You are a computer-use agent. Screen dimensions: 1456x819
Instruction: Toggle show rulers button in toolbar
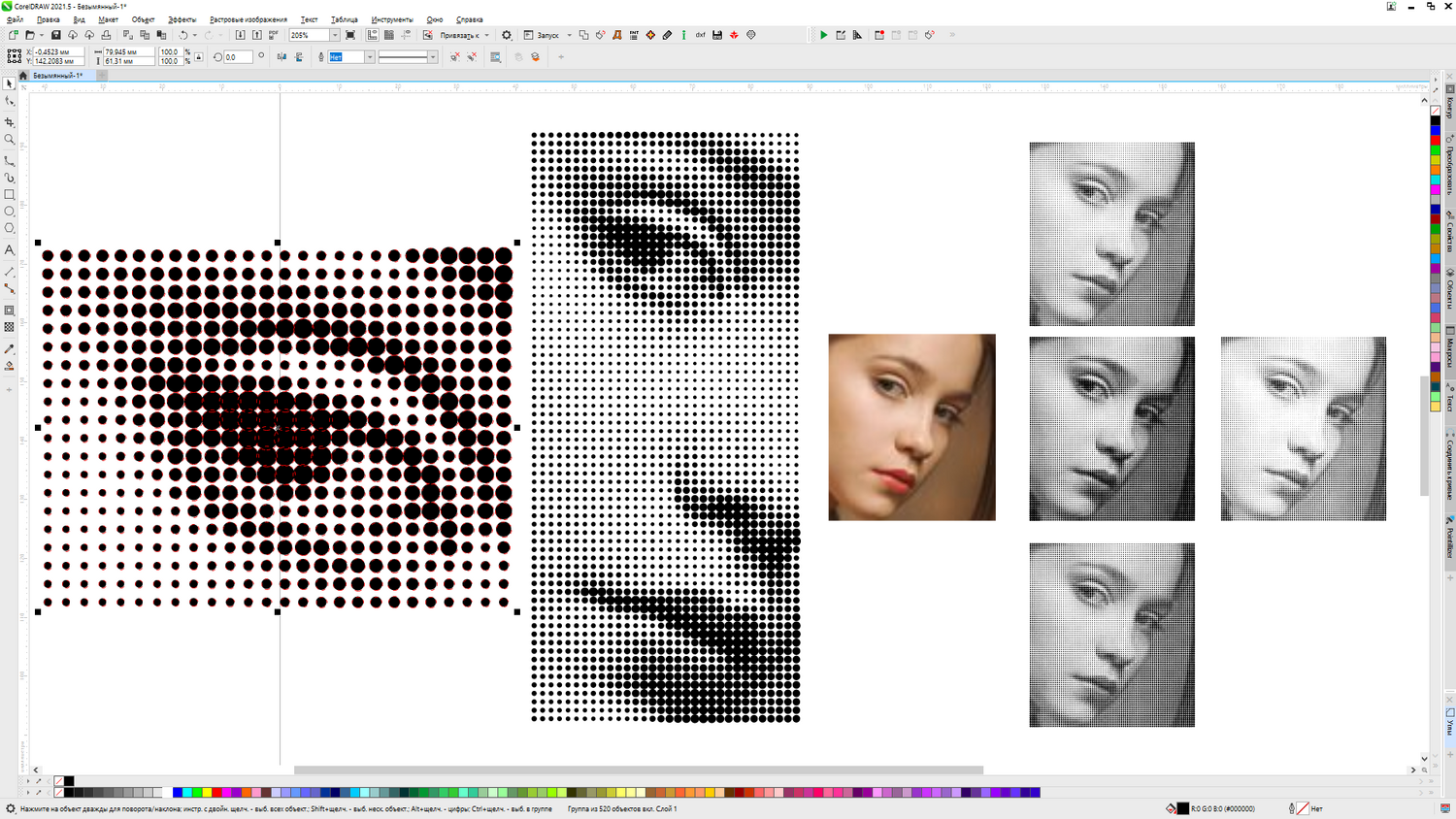[372, 35]
